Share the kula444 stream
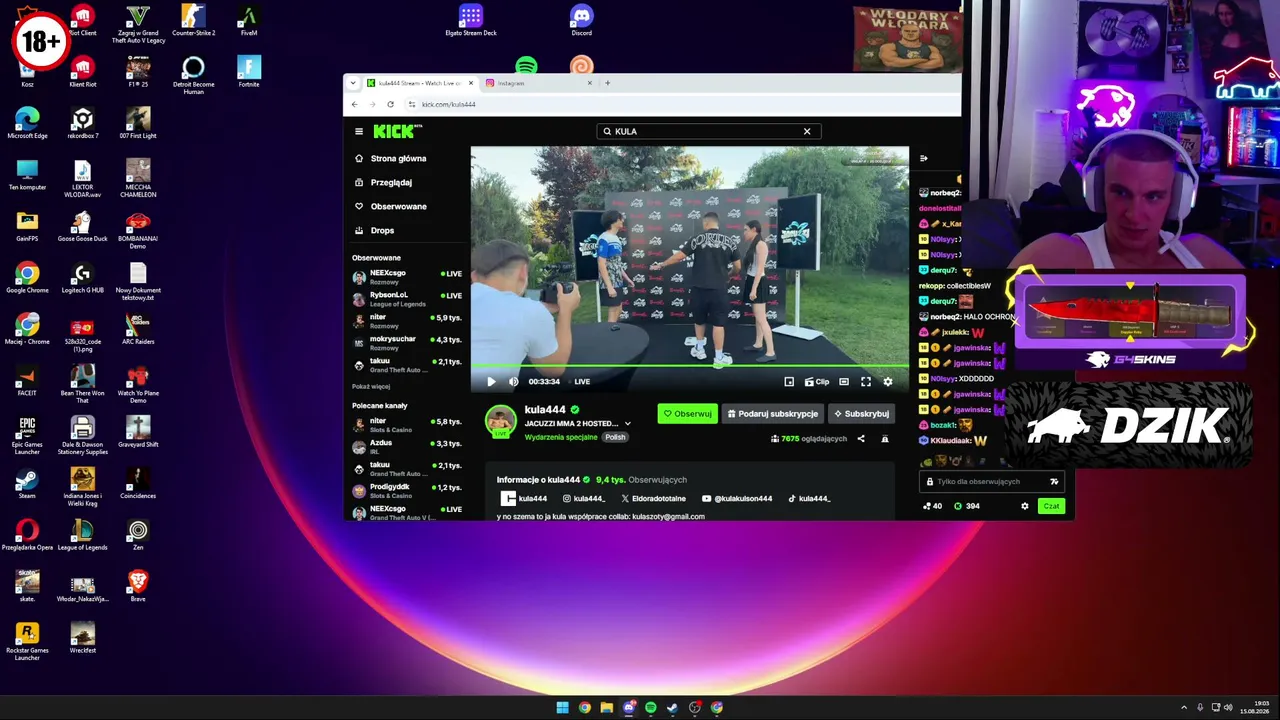 pos(861,439)
